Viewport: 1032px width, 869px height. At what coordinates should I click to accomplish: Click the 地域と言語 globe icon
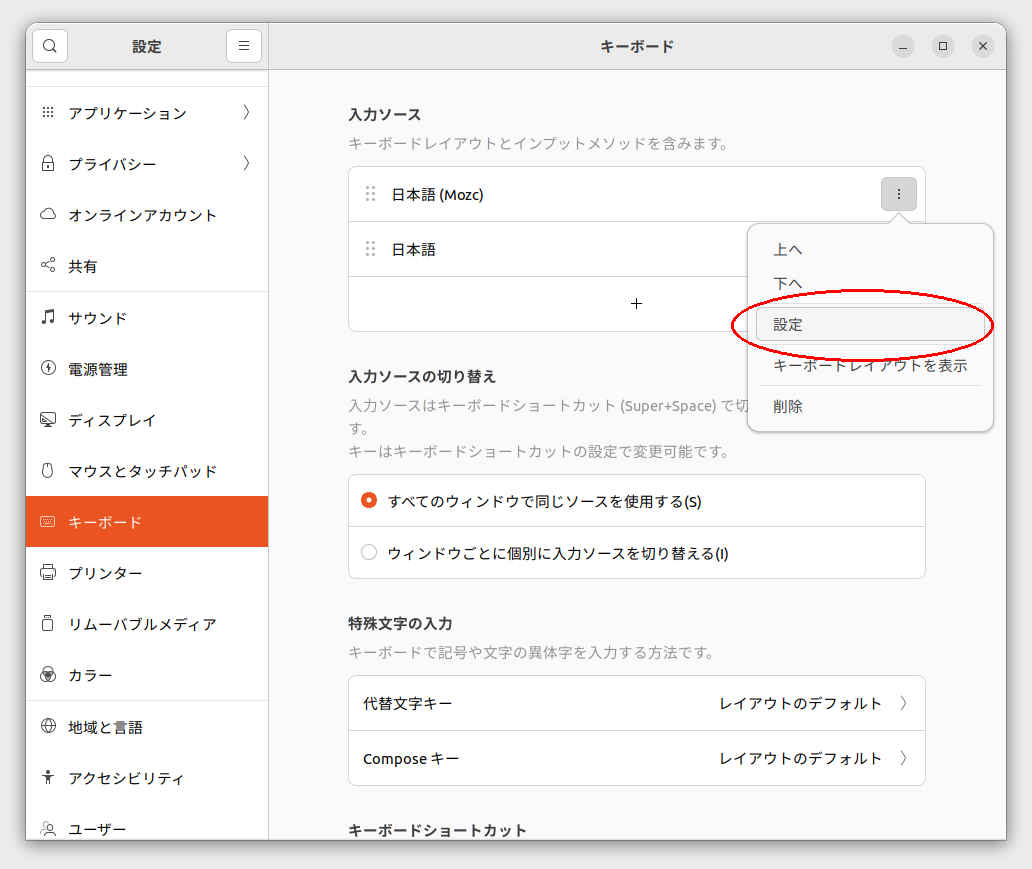[48, 726]
